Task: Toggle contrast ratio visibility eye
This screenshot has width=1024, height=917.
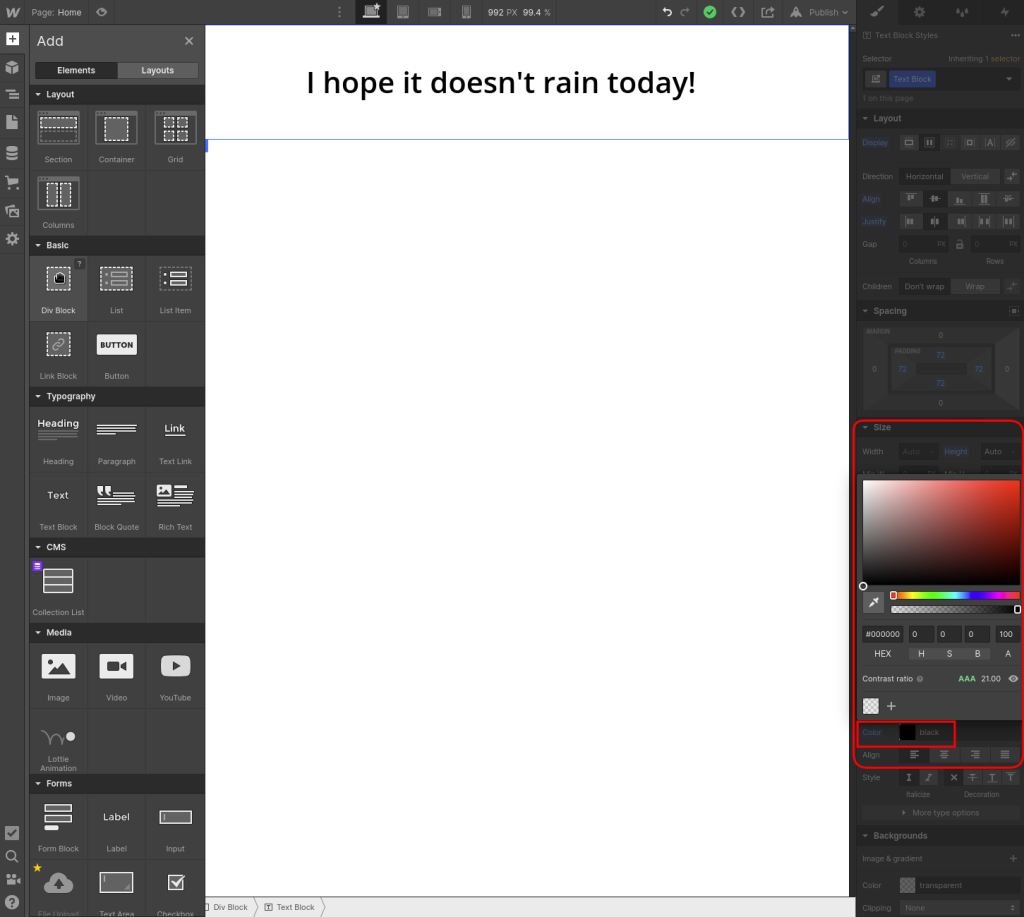Action: [x=1013, y=679]
